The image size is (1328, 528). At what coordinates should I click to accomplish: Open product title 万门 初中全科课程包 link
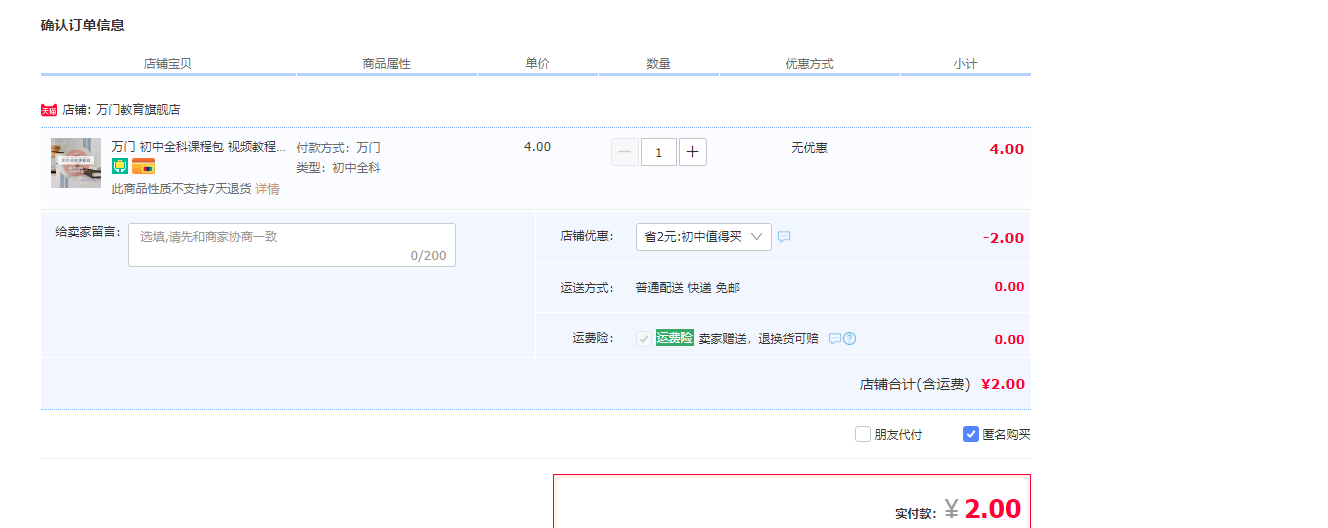coord(199,147)
